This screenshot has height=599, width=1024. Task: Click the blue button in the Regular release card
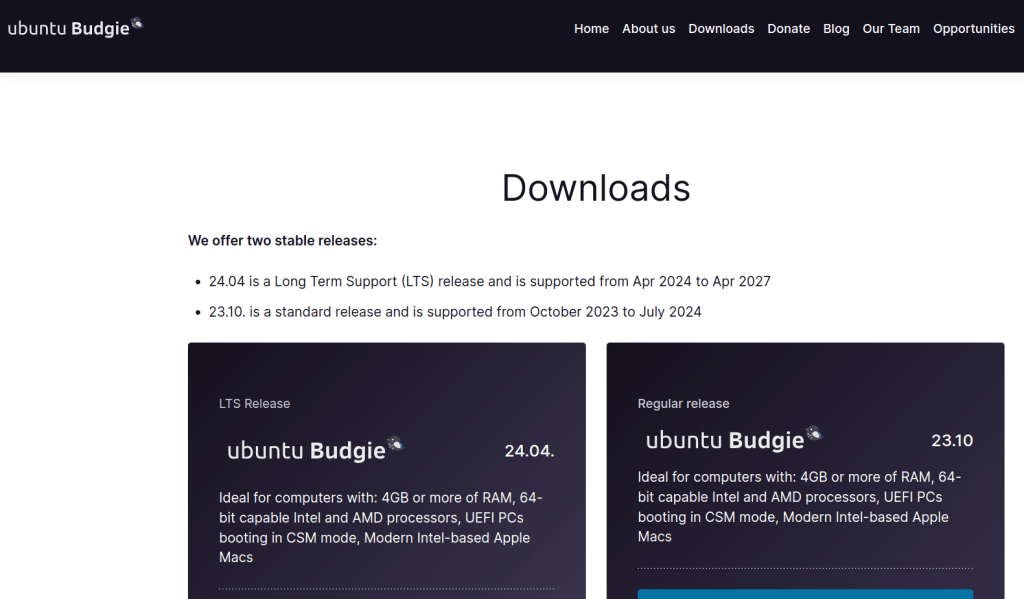805,593
